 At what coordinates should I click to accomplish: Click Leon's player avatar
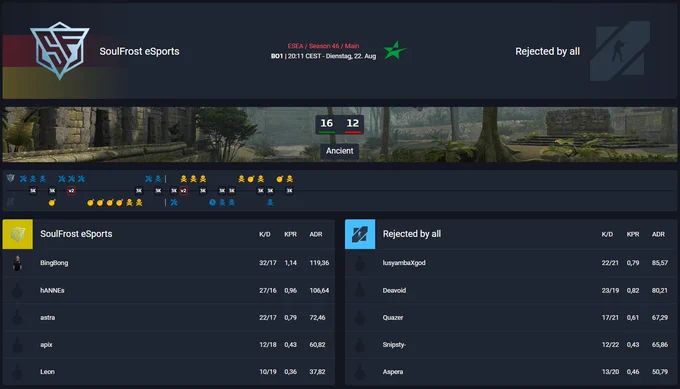(x=17, y=372)
